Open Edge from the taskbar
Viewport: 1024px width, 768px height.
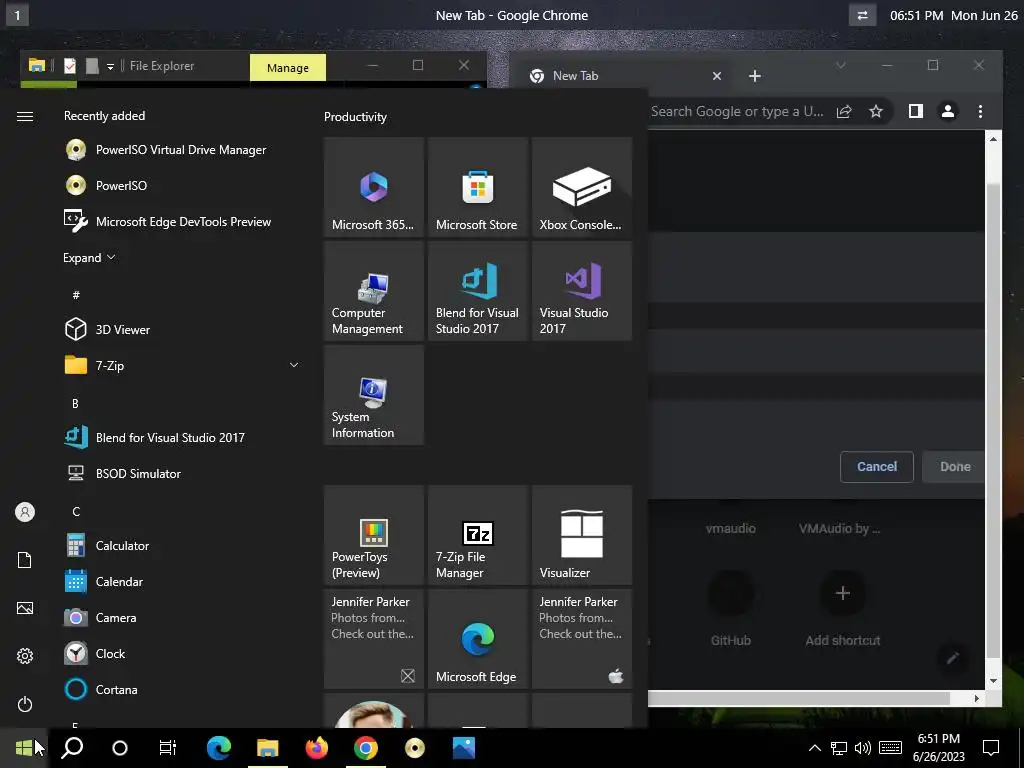click(x=219, y=748)
